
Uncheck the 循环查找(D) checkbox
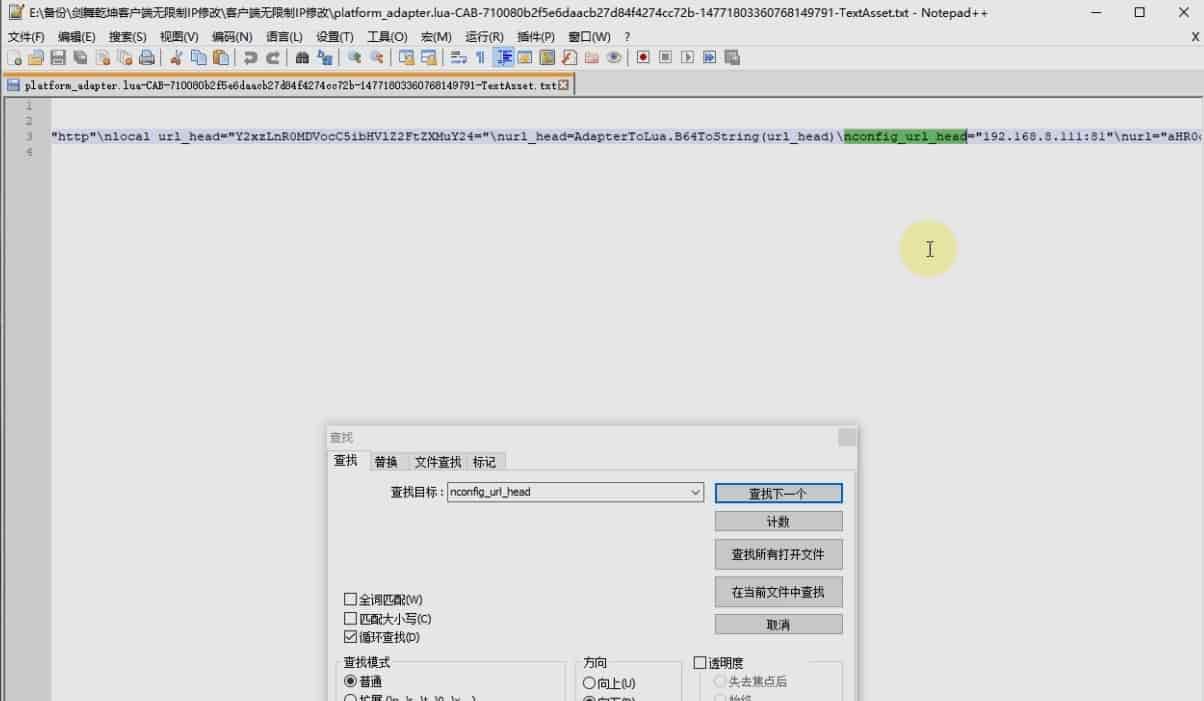pos(350,636)
